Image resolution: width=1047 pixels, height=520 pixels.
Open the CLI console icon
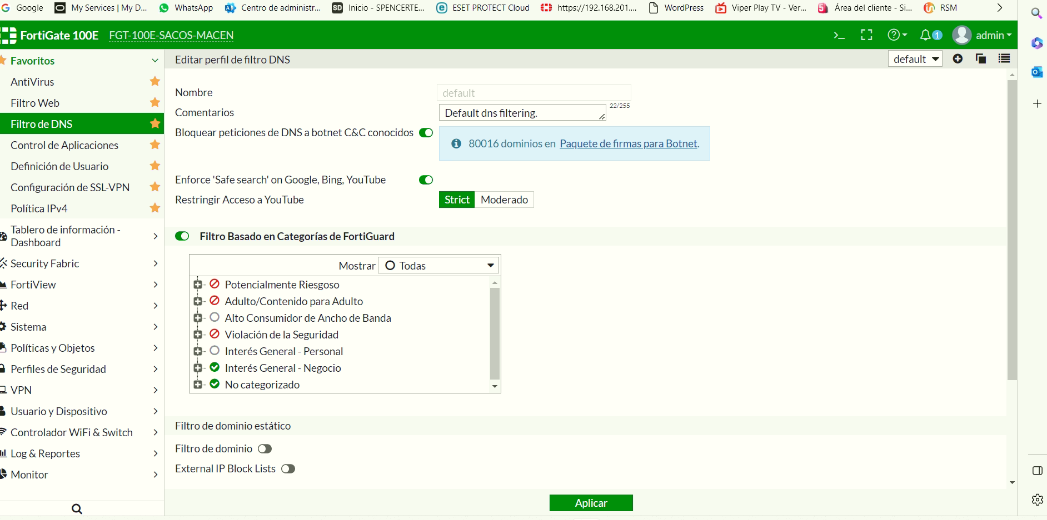coord(839,35)
